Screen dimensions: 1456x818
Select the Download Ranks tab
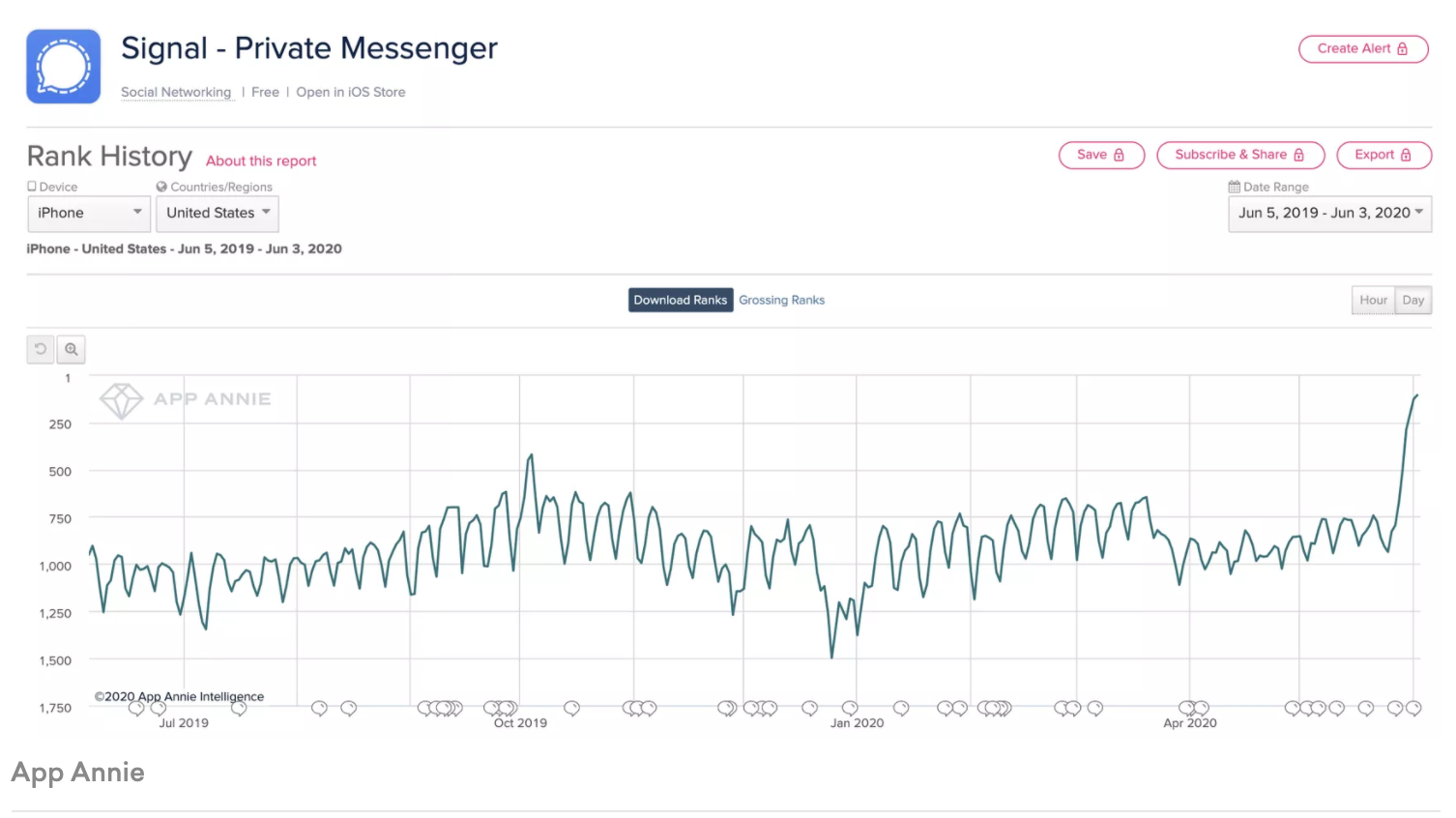coord(681,300)
